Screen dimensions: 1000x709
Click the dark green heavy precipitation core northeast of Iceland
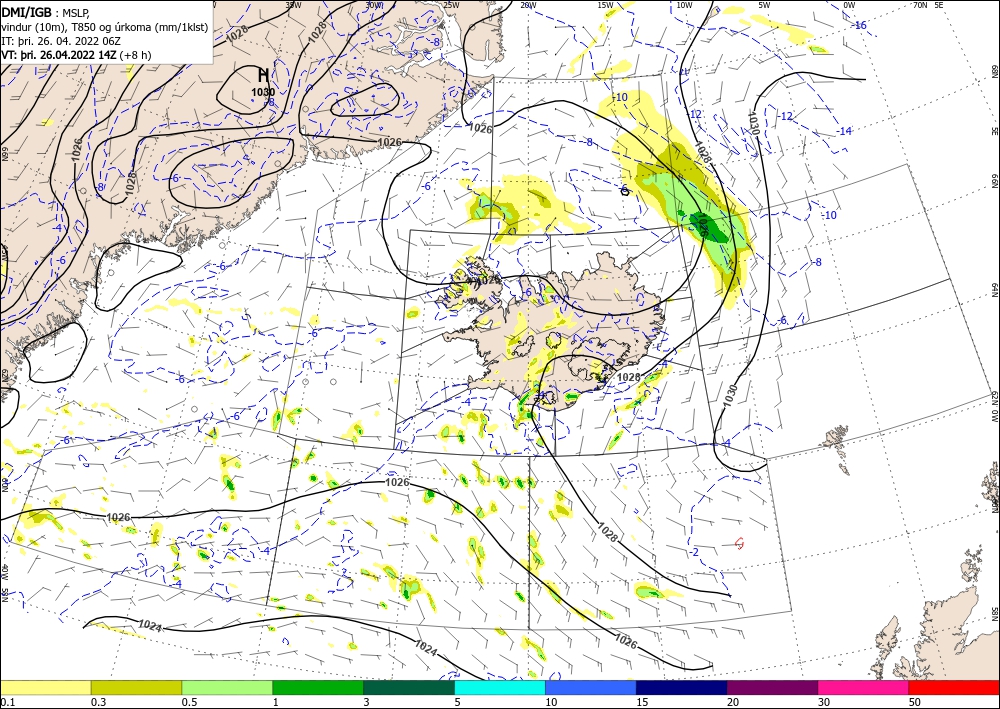[x=708, y=226]
